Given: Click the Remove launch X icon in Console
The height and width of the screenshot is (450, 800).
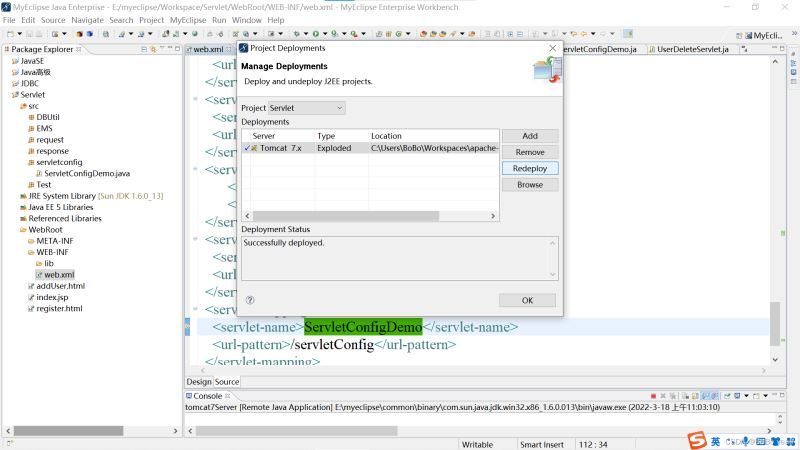Looking at the screenshot, I should (663, 396).
